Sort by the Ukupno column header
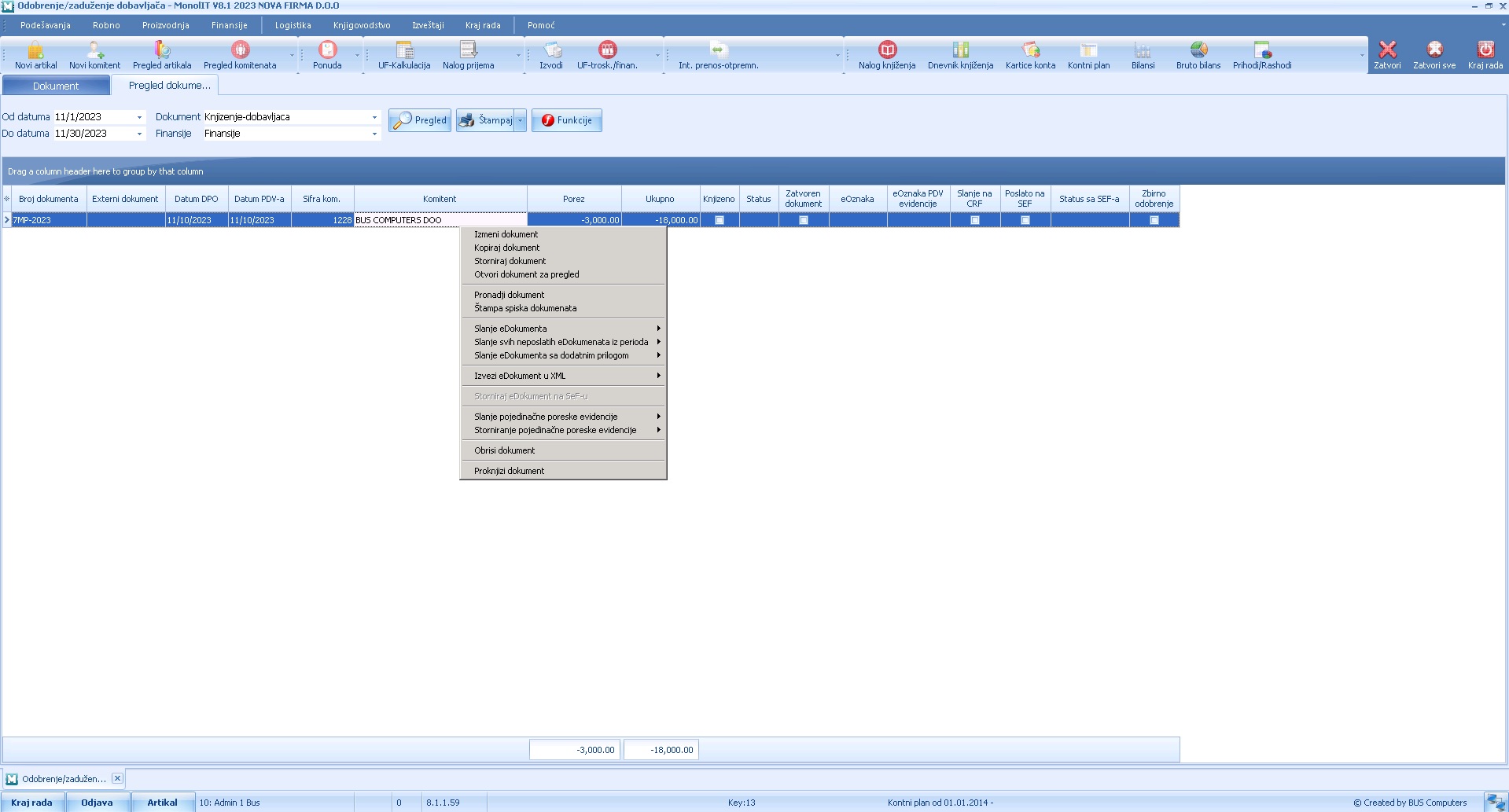The image size is (1509, 812). [x=661, y=199]
